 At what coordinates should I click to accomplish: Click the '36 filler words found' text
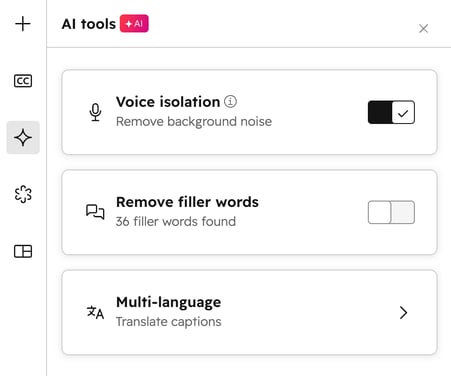(x=176, y=222)
